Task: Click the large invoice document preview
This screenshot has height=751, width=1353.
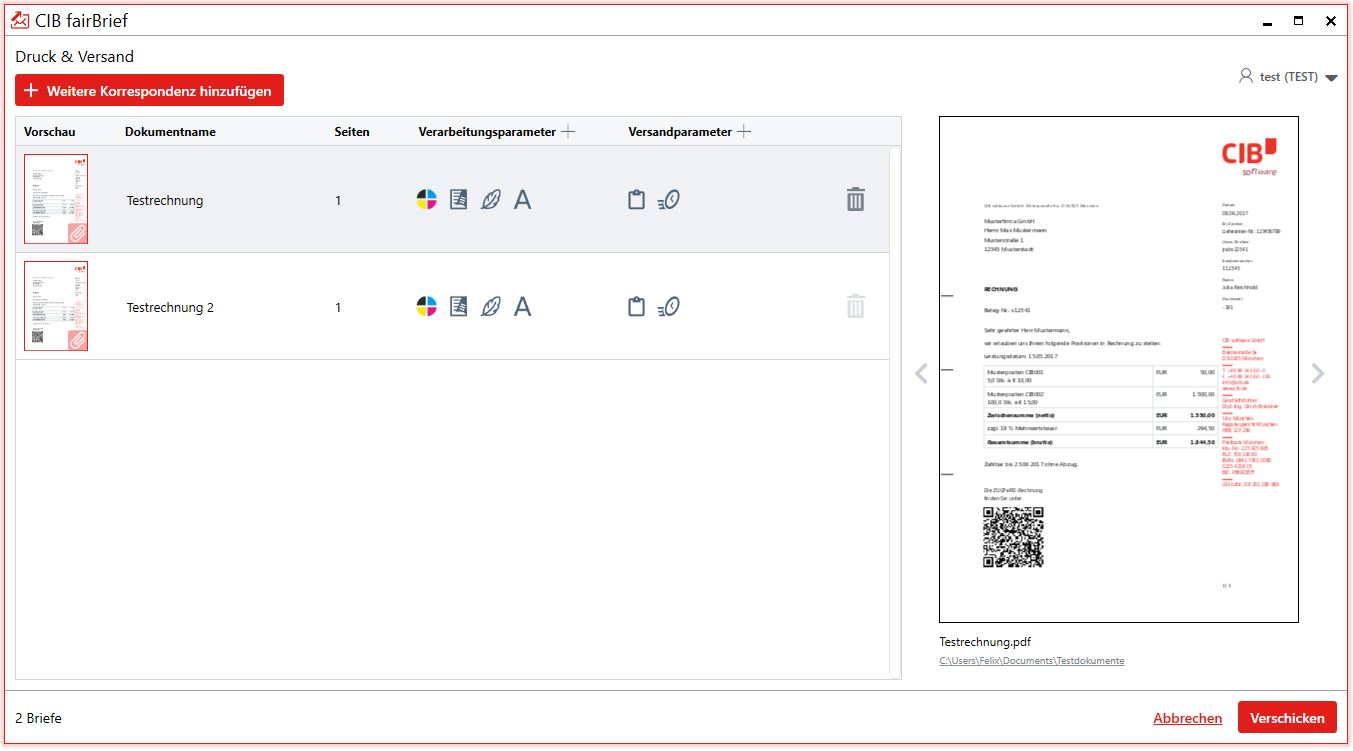Action: tap(1119, 369)
